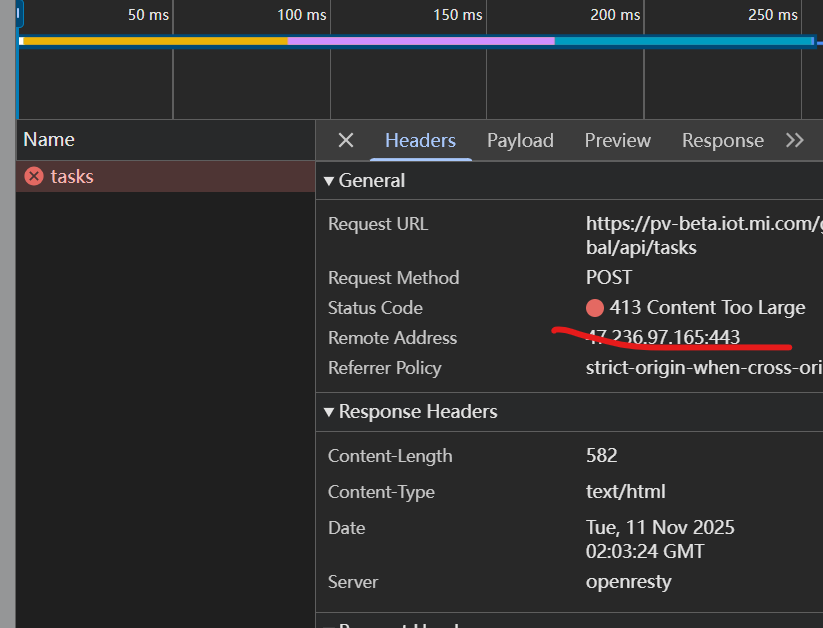Open the Payload tab
Screen dimensions: 823x628
[520, 140]
